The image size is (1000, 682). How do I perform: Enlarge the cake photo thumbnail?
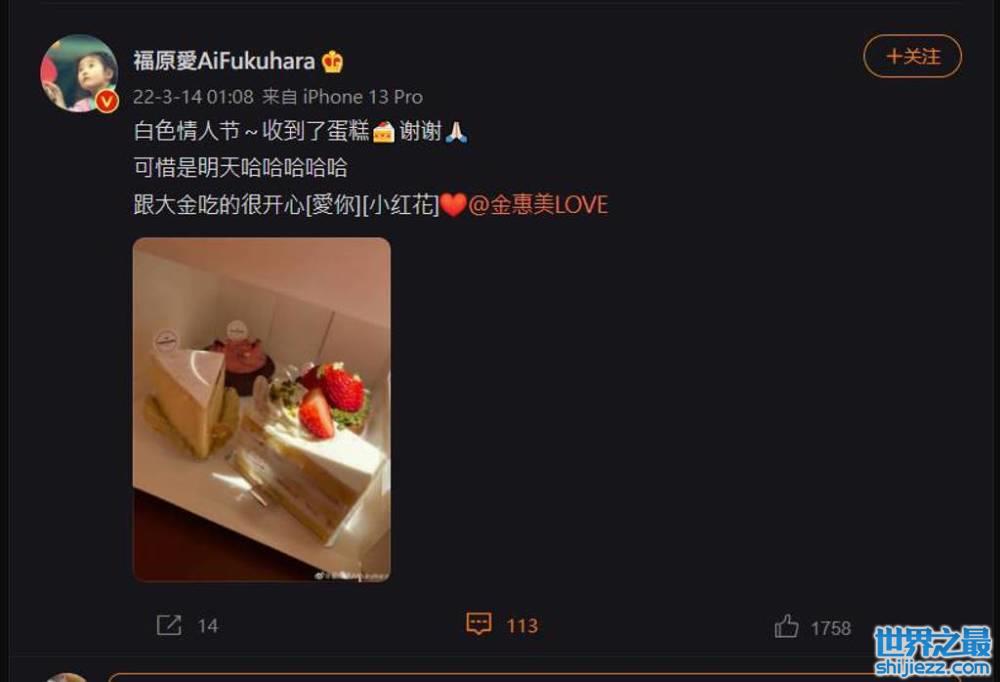[x=261, y=410]
